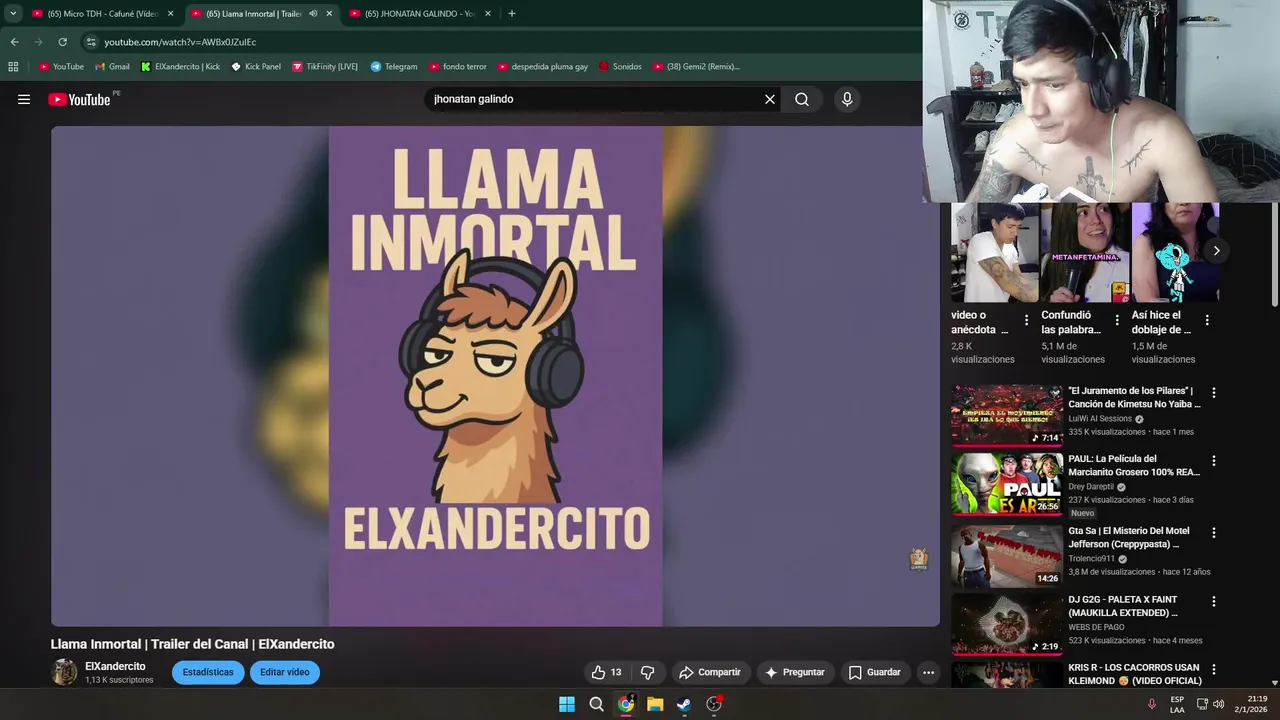Open the ElXandercito channel avatar
The width and height of the screenshot is (1280, 720).
coord(64,672)
